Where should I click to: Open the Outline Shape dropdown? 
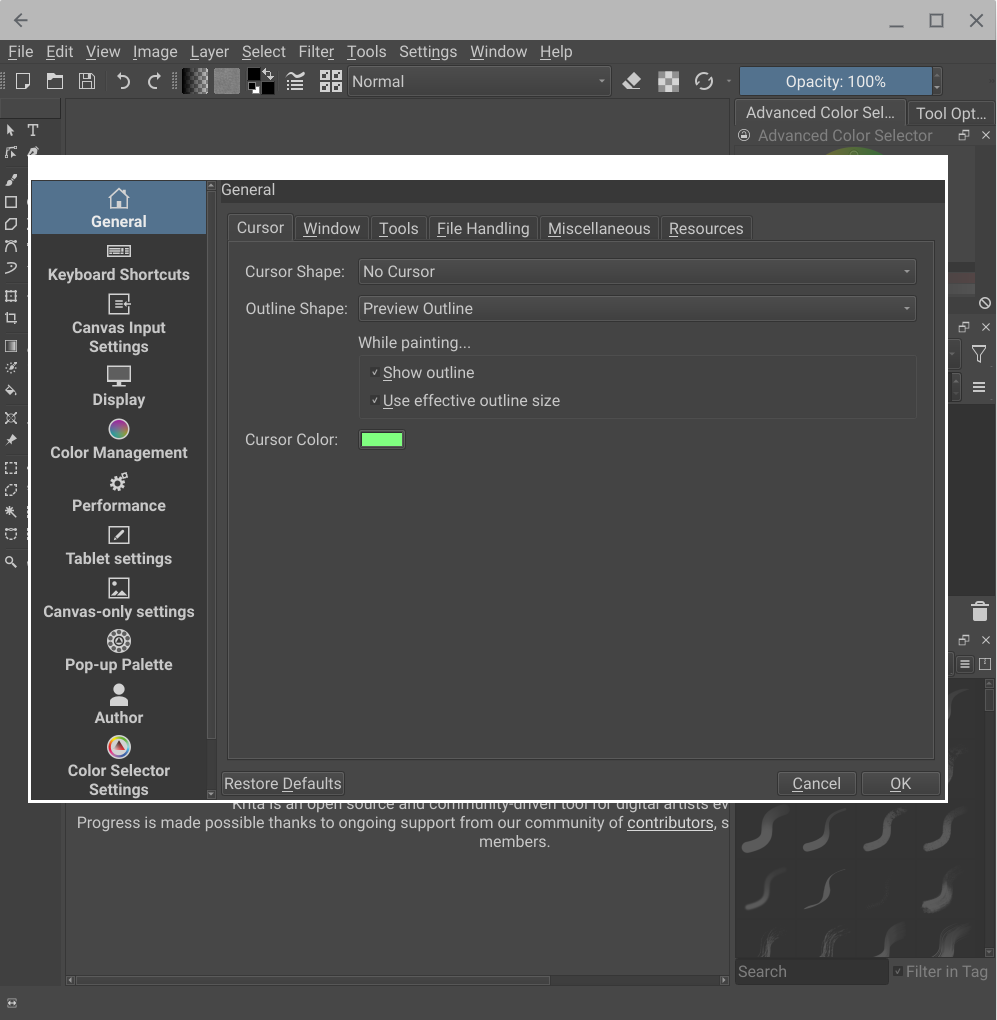pos(636,309)
